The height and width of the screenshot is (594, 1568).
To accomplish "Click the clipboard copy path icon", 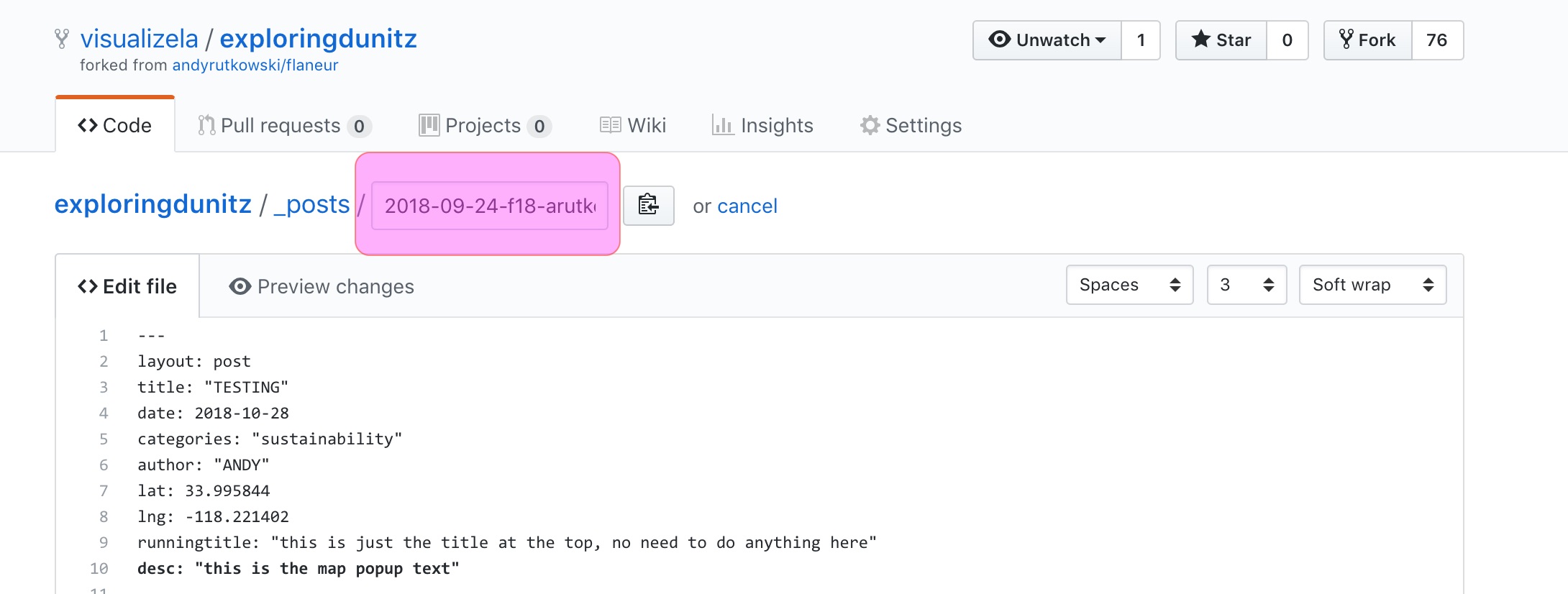I will 648,206.
